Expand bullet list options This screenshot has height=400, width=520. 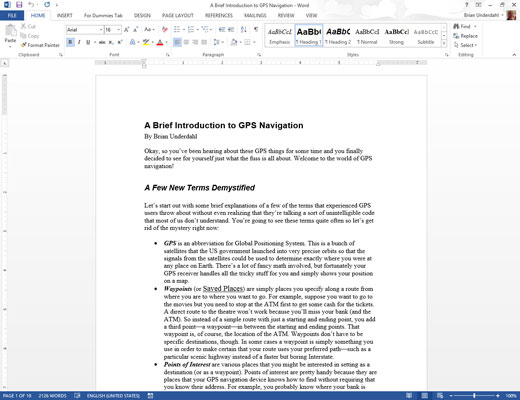point(184,30)
